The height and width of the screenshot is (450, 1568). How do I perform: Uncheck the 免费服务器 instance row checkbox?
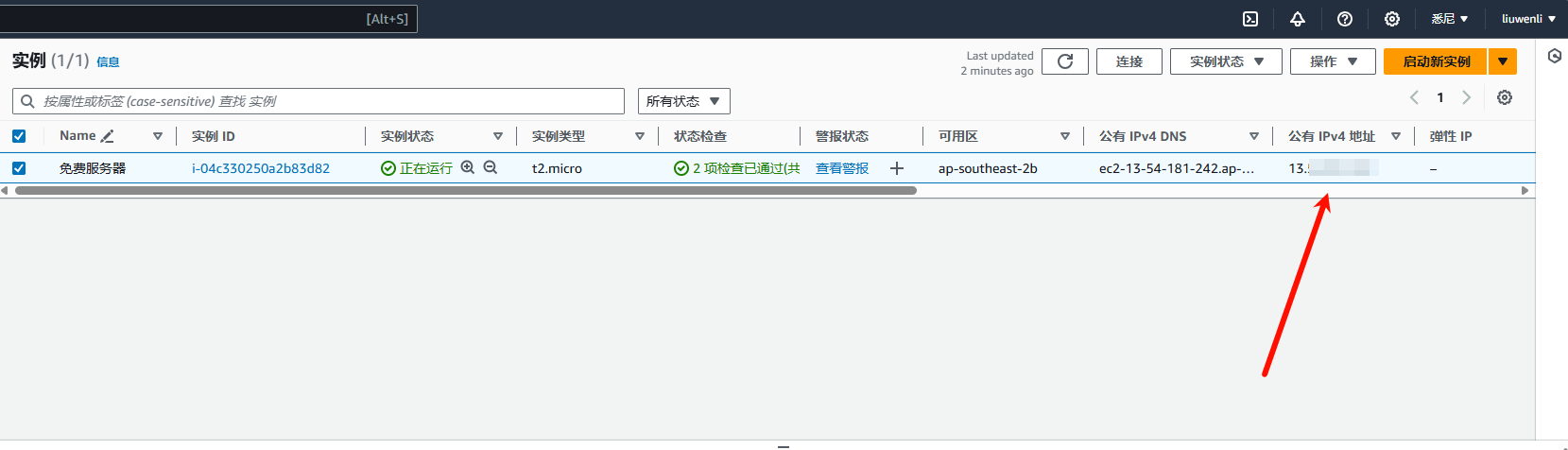pyautogui.click(x=19, y=168)
